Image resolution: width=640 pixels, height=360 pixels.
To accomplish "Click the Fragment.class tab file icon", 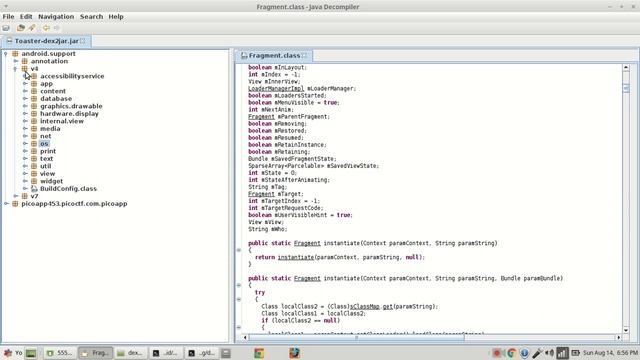I will 244,56.
